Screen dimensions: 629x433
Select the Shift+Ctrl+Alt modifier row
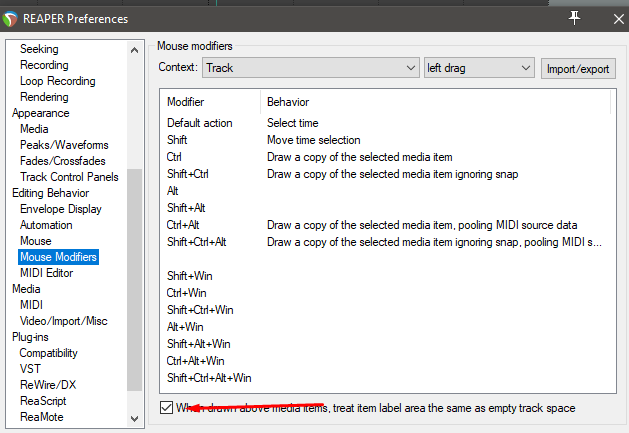[x=388, y=242]
